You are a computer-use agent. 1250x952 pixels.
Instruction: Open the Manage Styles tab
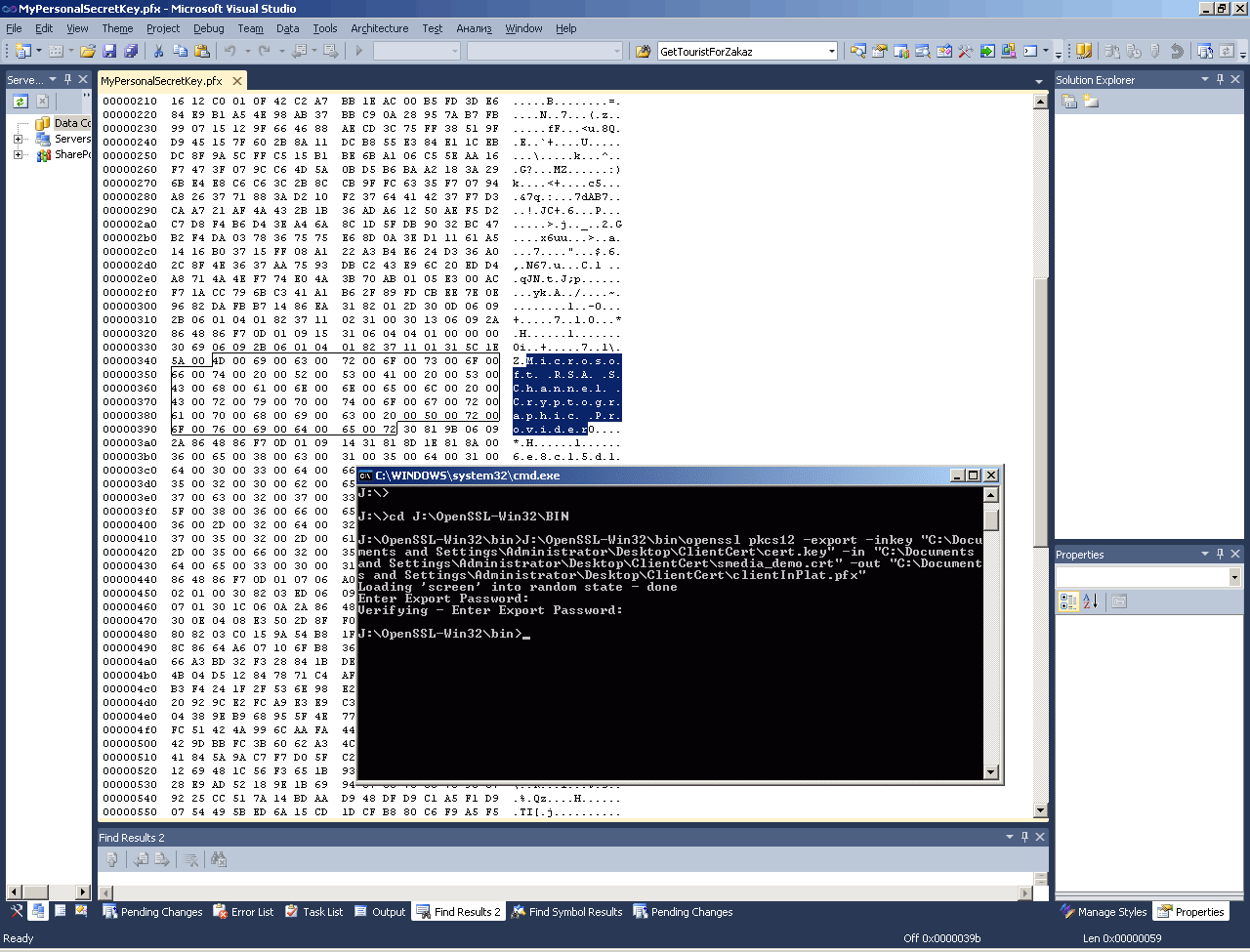(1104, 912)
